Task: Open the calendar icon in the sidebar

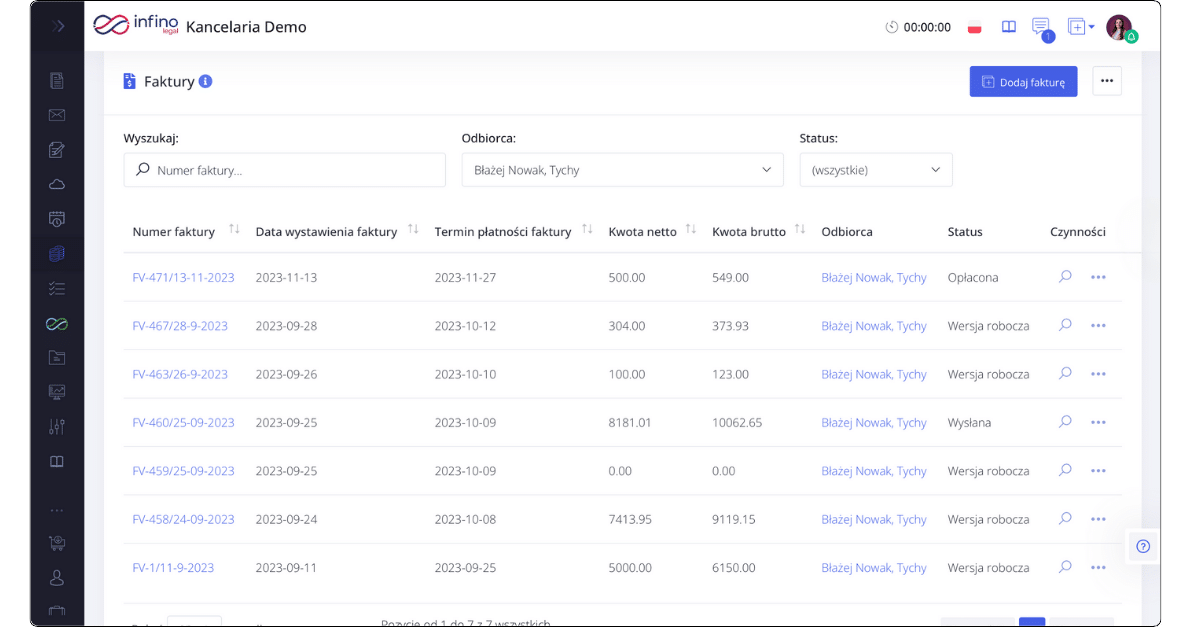Action: [57, 219]
